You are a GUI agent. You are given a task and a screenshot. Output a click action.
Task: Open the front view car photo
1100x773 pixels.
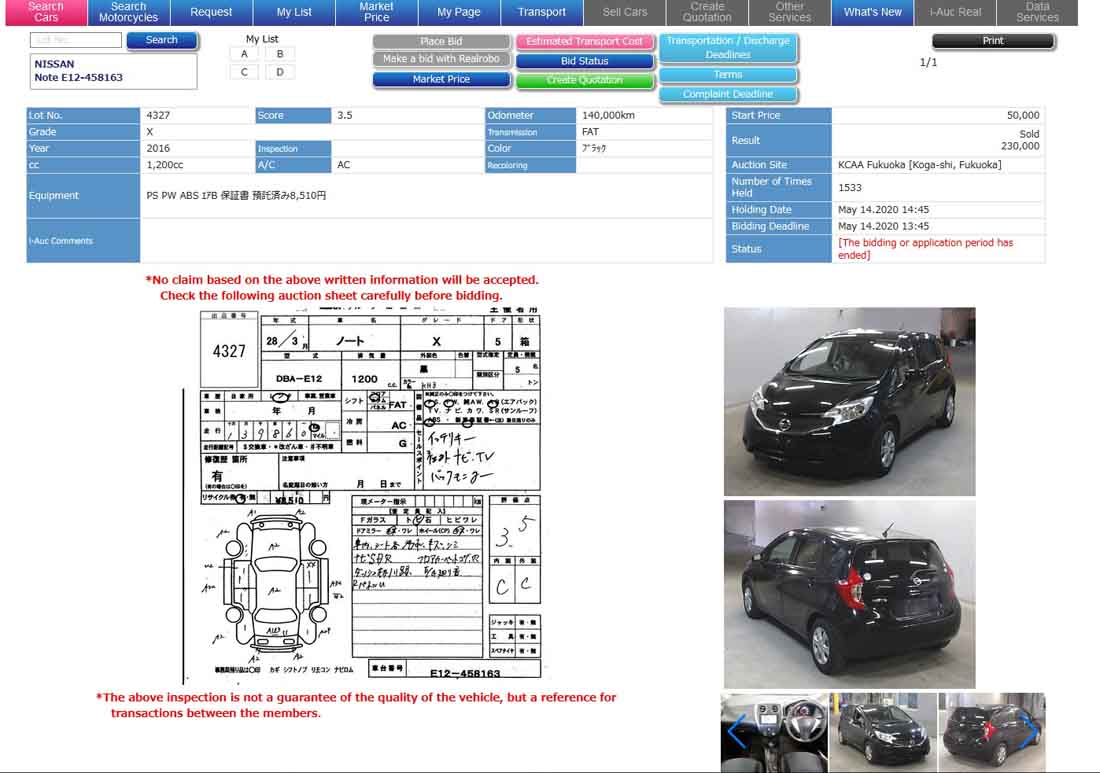tap(850, 401)
